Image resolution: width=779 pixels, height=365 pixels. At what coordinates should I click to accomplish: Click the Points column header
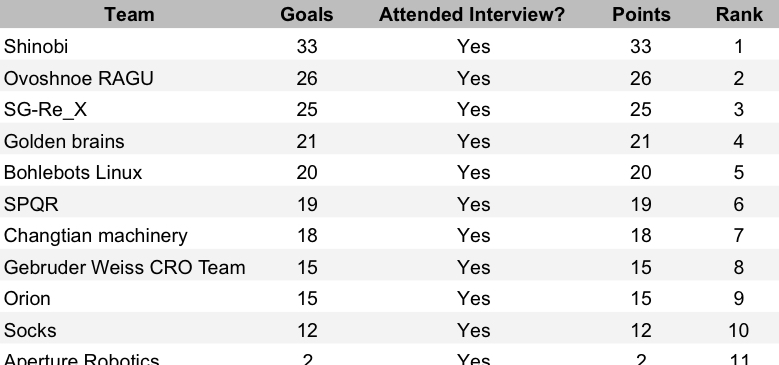tap(641, 14)
